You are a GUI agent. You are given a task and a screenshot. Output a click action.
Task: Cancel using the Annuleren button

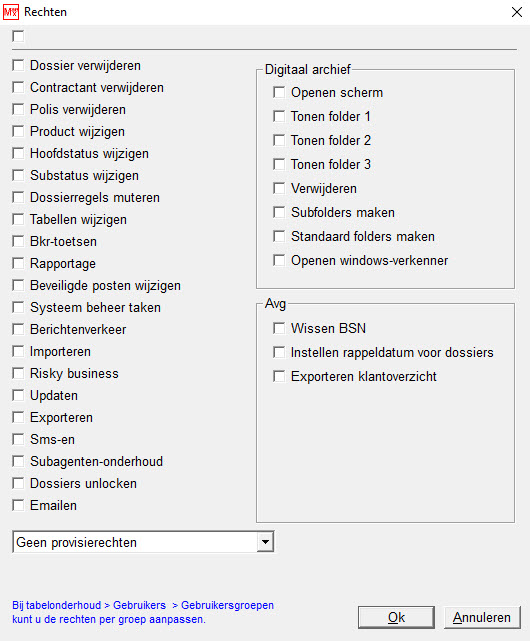click(482, 617)
